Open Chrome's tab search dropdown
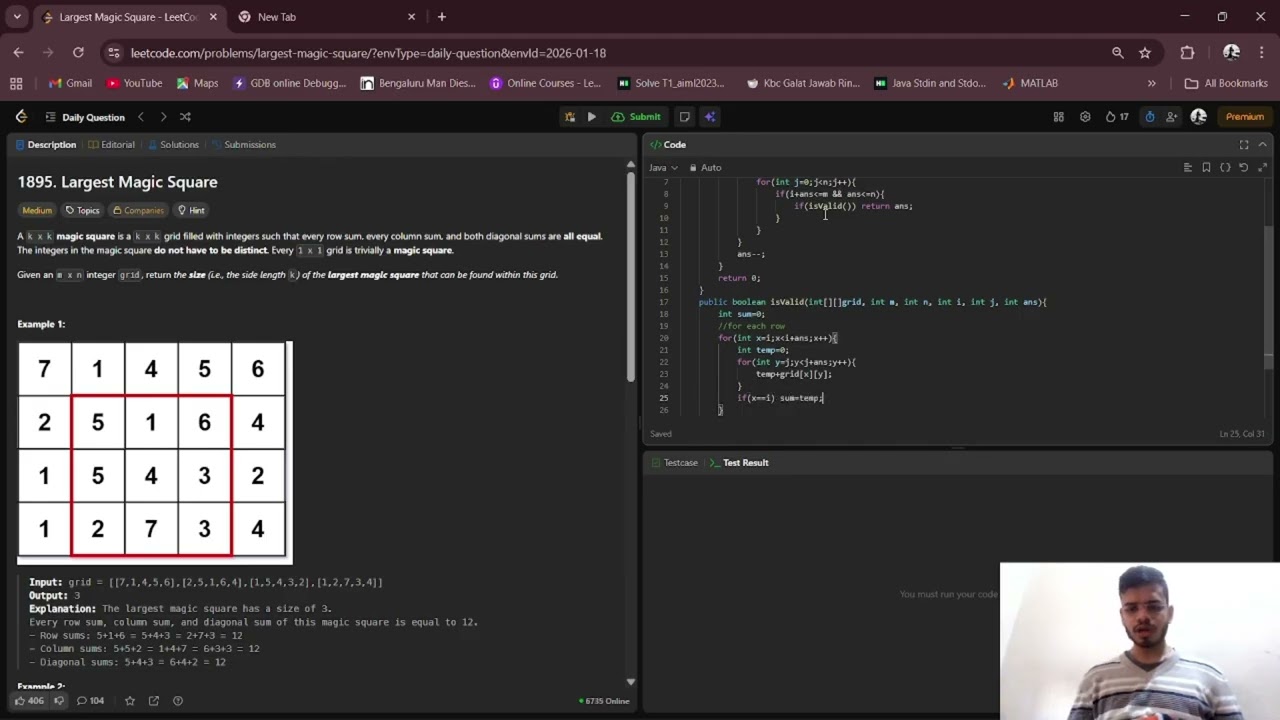 [x=17, y=17]
